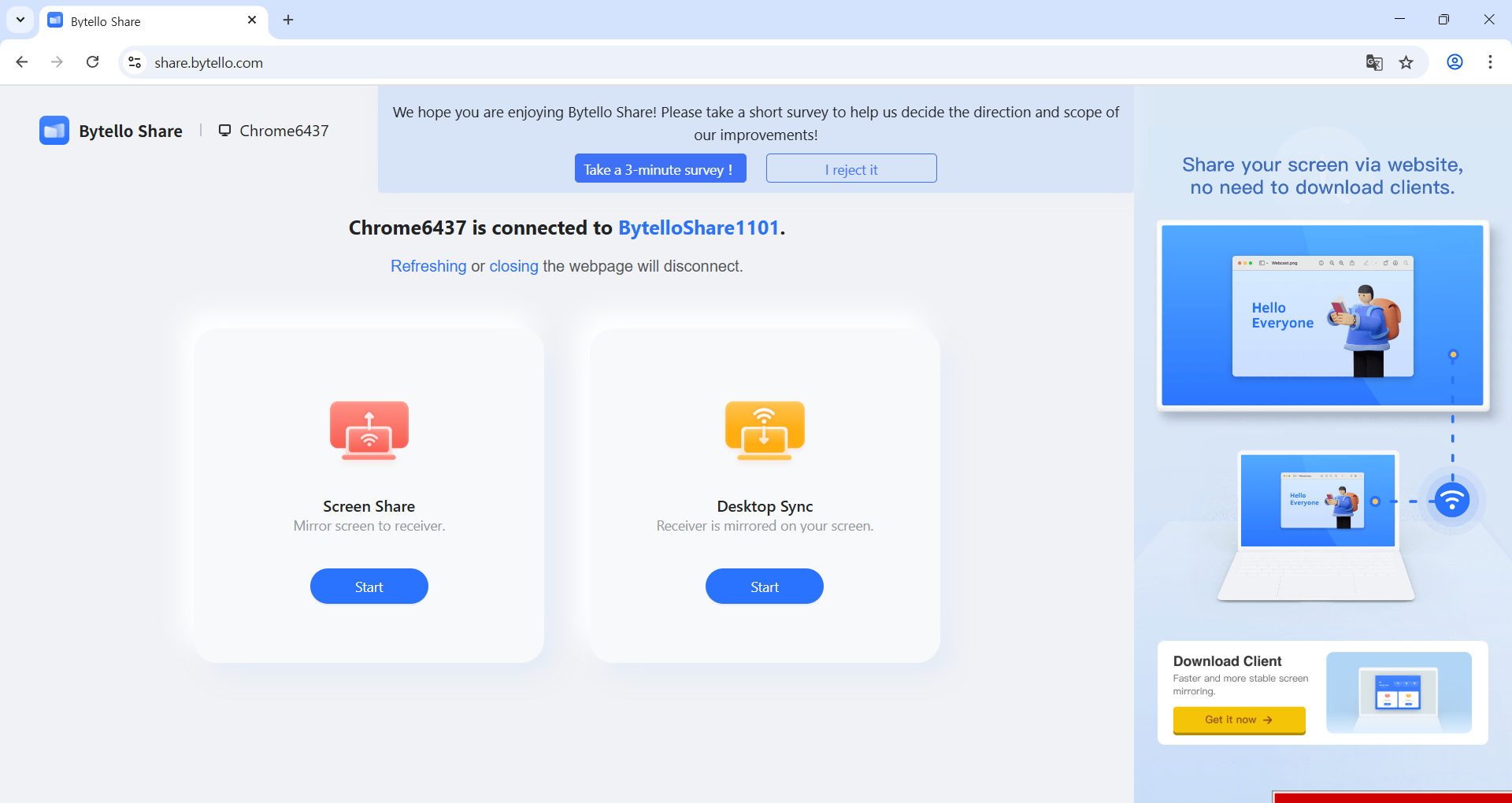Click the orange Desktop Sync icon
The width and height of the screenshot is (1512, 803).
point(764,430)
